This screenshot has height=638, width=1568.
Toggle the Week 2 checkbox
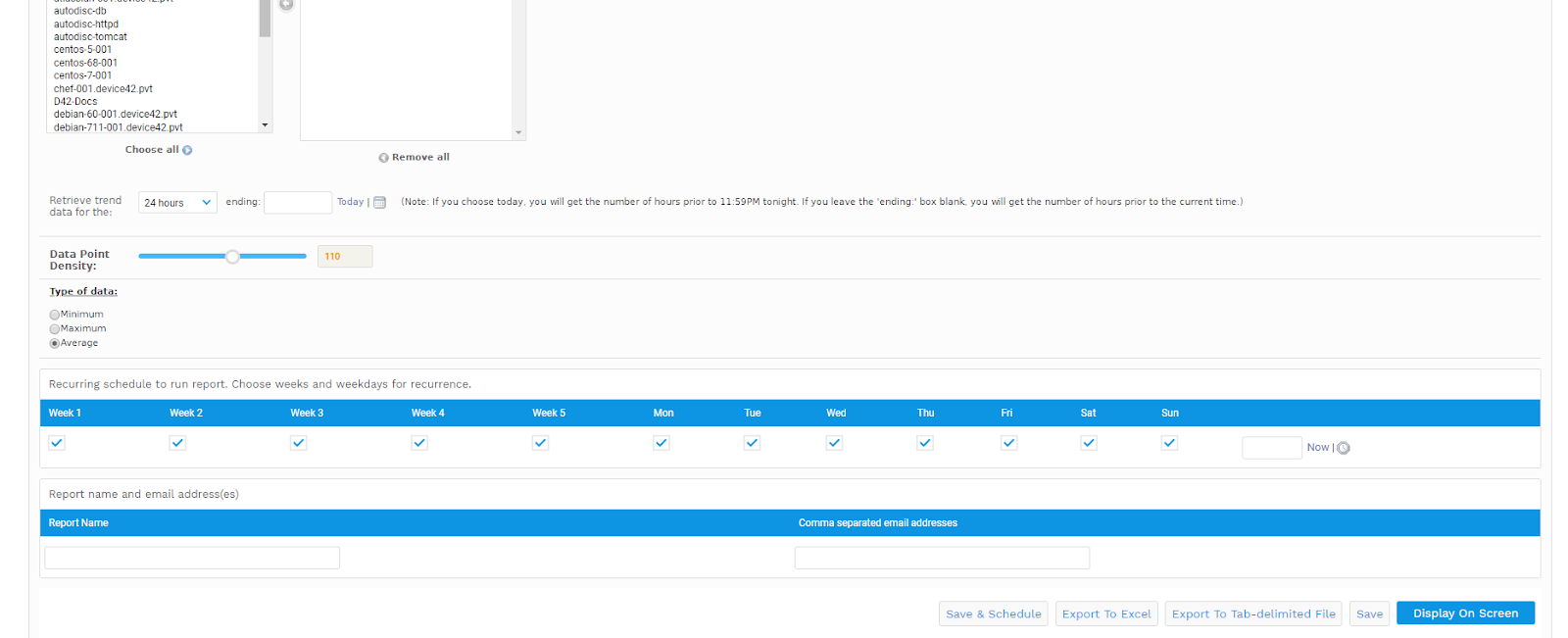[177, 443]
